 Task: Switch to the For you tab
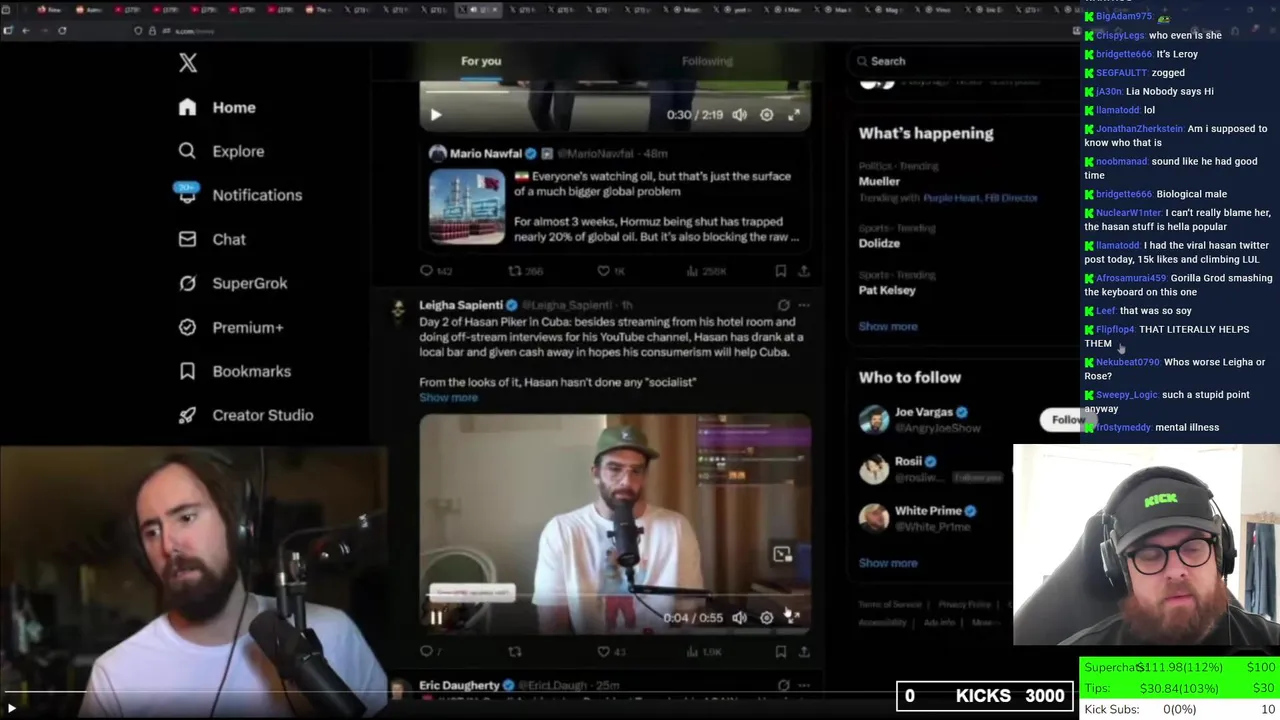[x=481, y=61]
